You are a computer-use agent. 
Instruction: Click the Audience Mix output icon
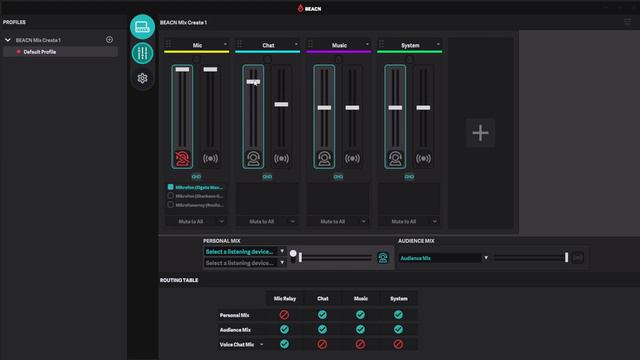tap(577, 258)
